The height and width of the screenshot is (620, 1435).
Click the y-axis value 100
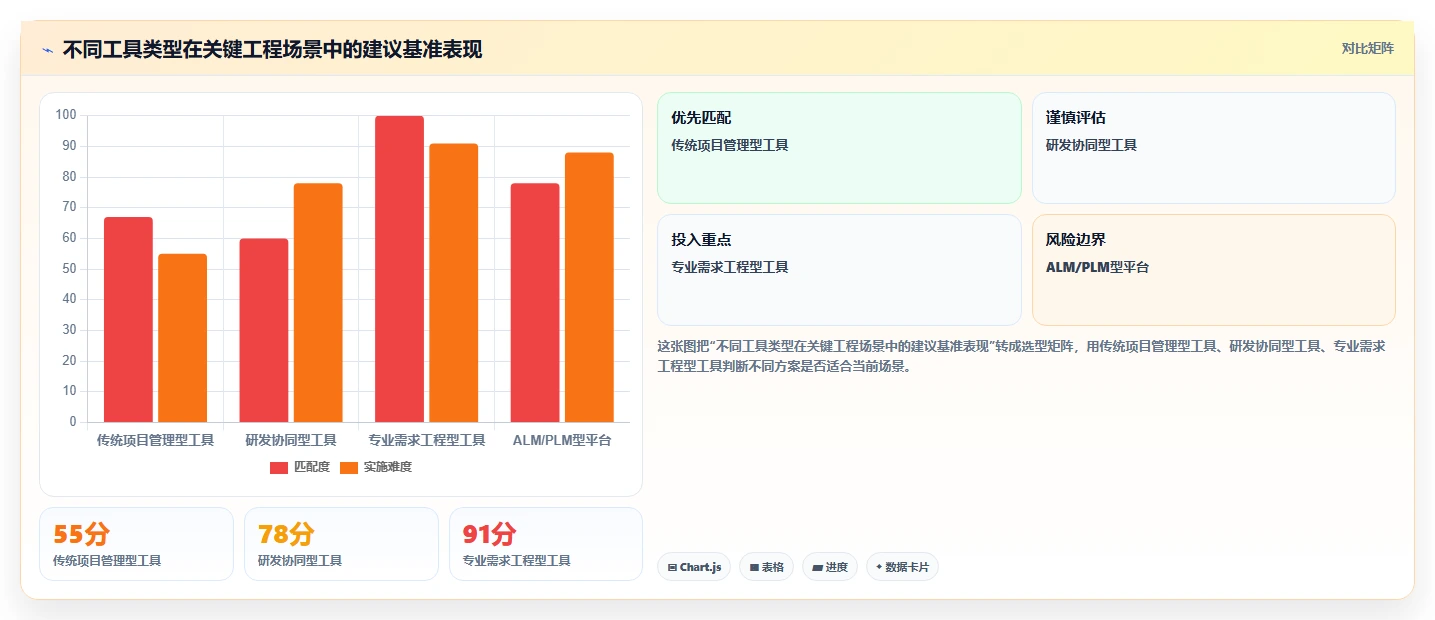coord(66,115)
